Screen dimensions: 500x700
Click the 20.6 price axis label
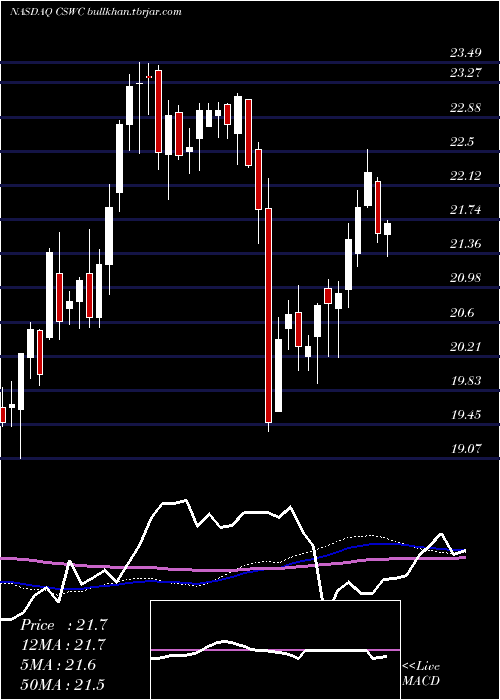point(462,312)
